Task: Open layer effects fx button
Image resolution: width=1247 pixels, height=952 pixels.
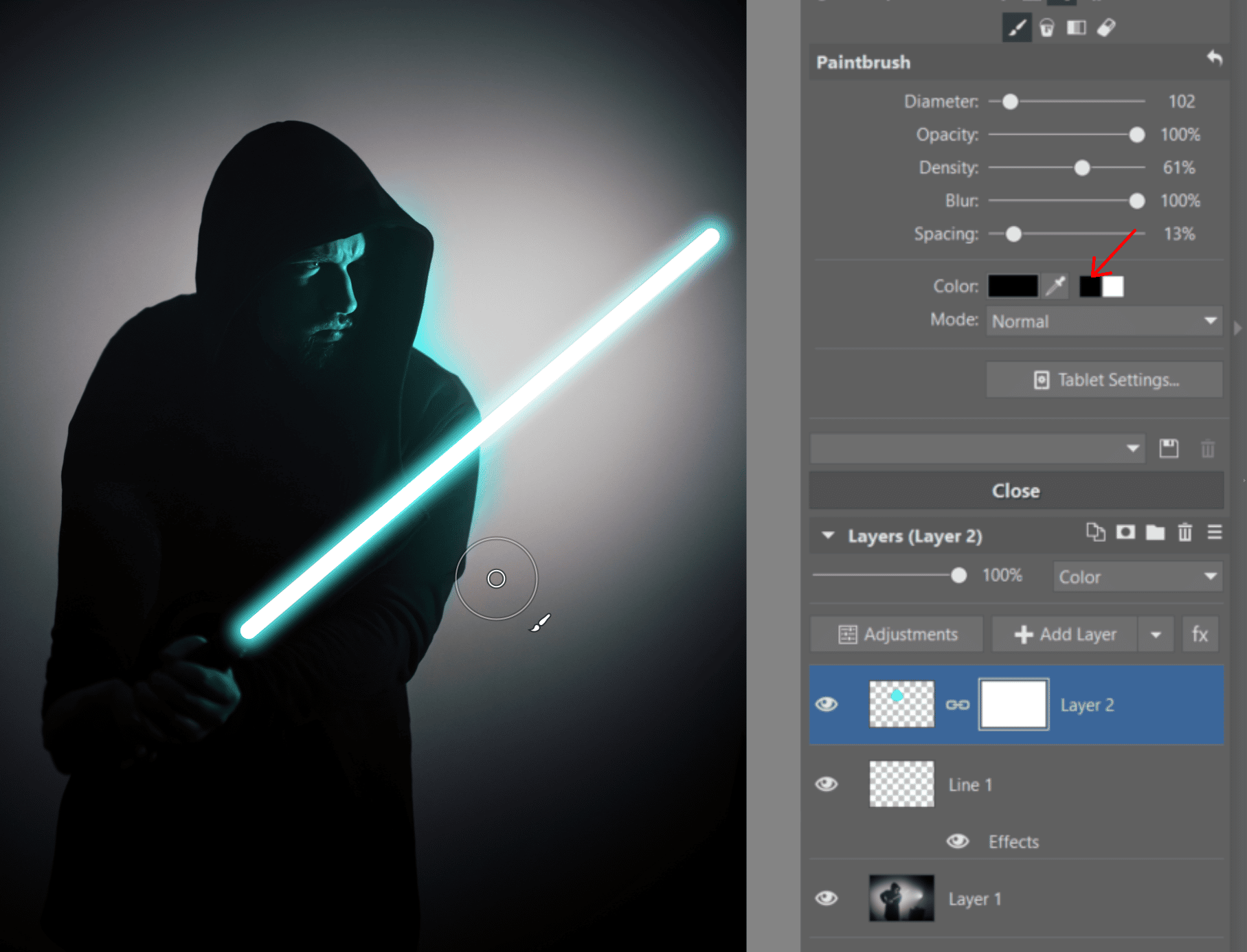Action: (1200, 634)
